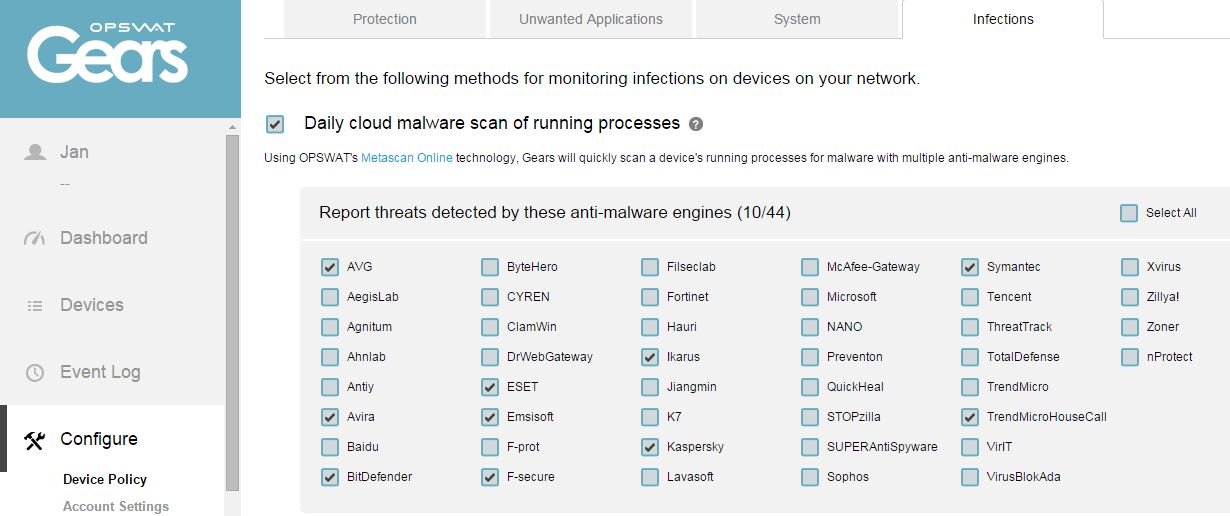Enable the Hauri engine
1230x516 pixels.
650,327
